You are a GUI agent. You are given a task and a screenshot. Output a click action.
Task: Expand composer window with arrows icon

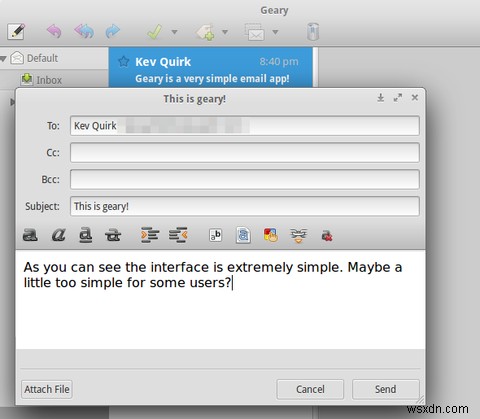[398, 98]
